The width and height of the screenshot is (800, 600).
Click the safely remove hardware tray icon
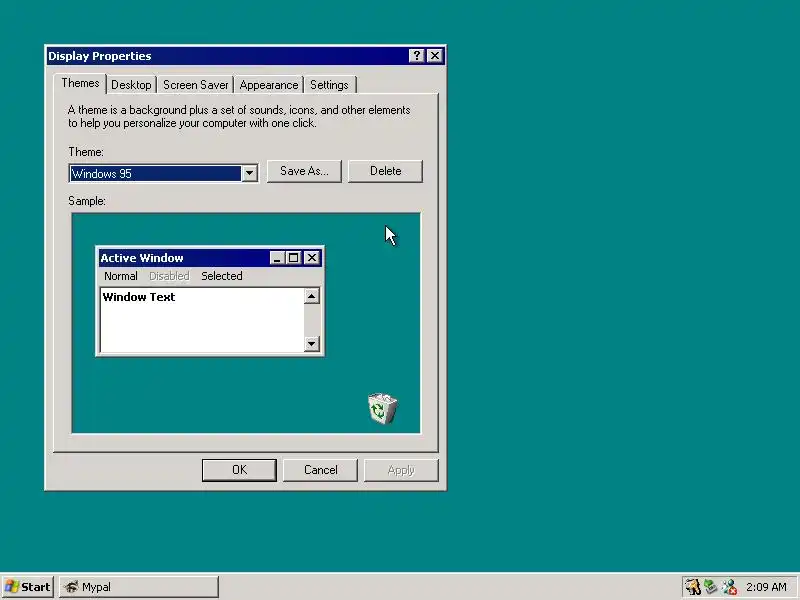pyautogui.click(x=711, y=587)
